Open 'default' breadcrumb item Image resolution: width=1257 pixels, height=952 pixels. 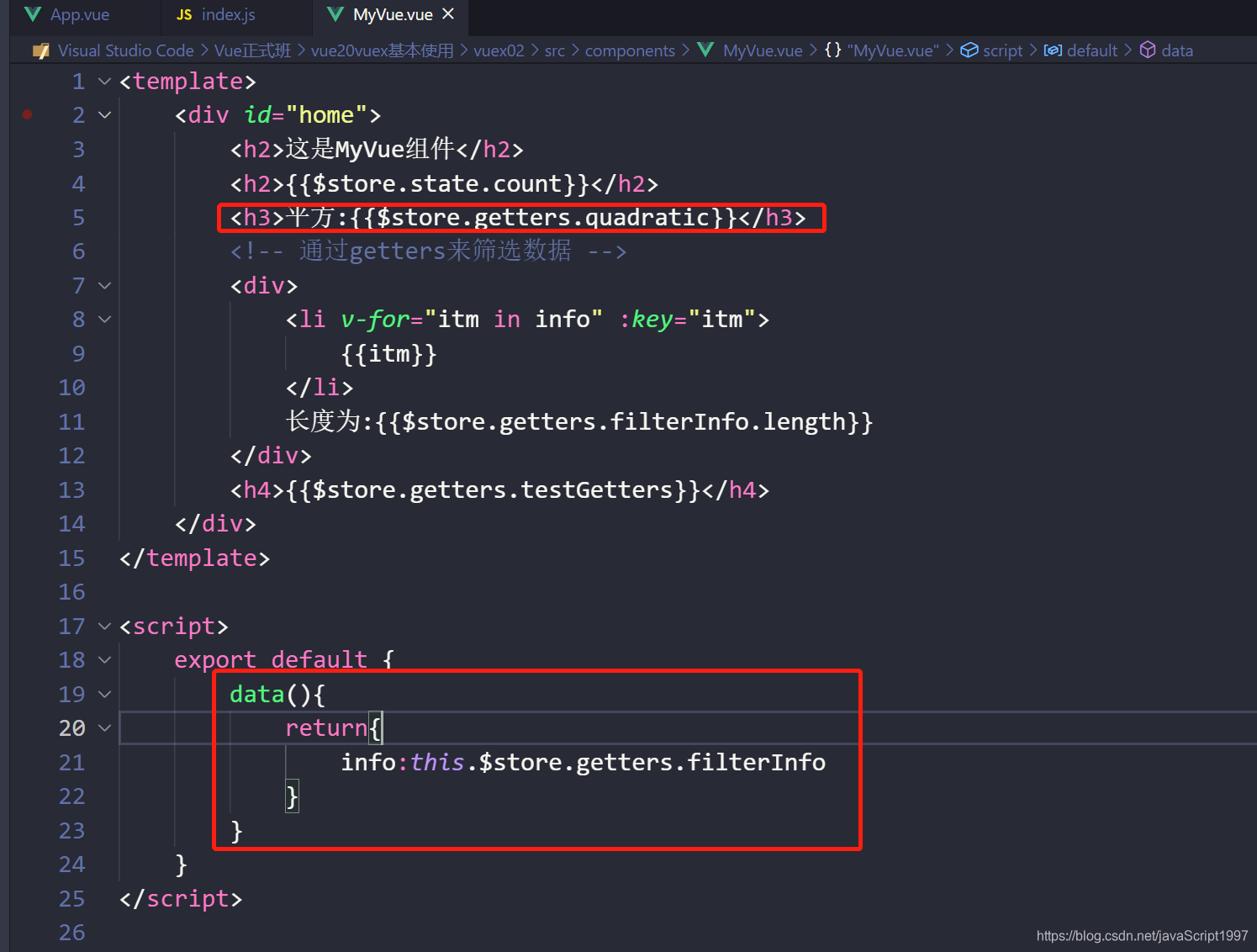tap(1092, 50)
